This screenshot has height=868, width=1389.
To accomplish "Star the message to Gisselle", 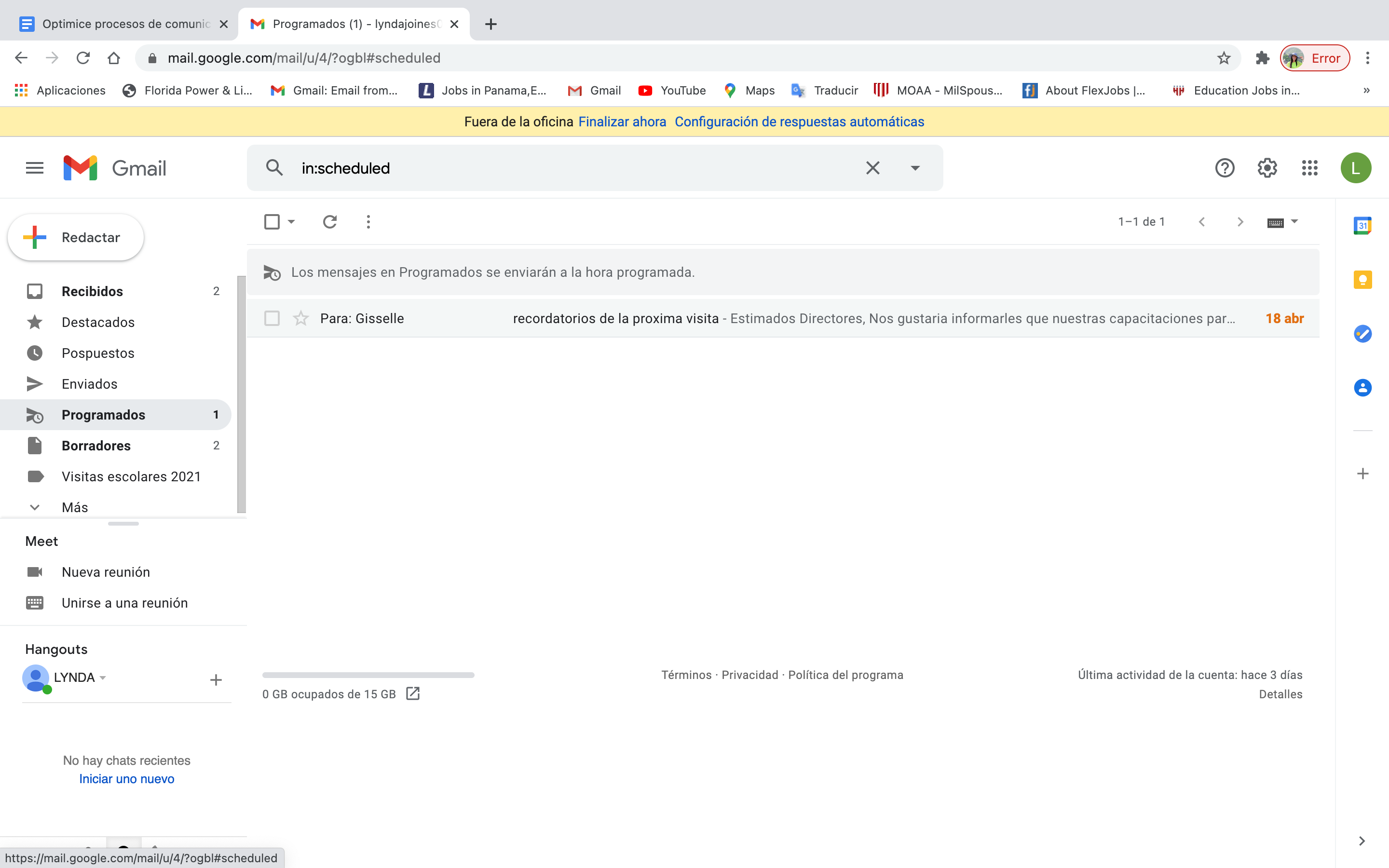I will 301,318.
